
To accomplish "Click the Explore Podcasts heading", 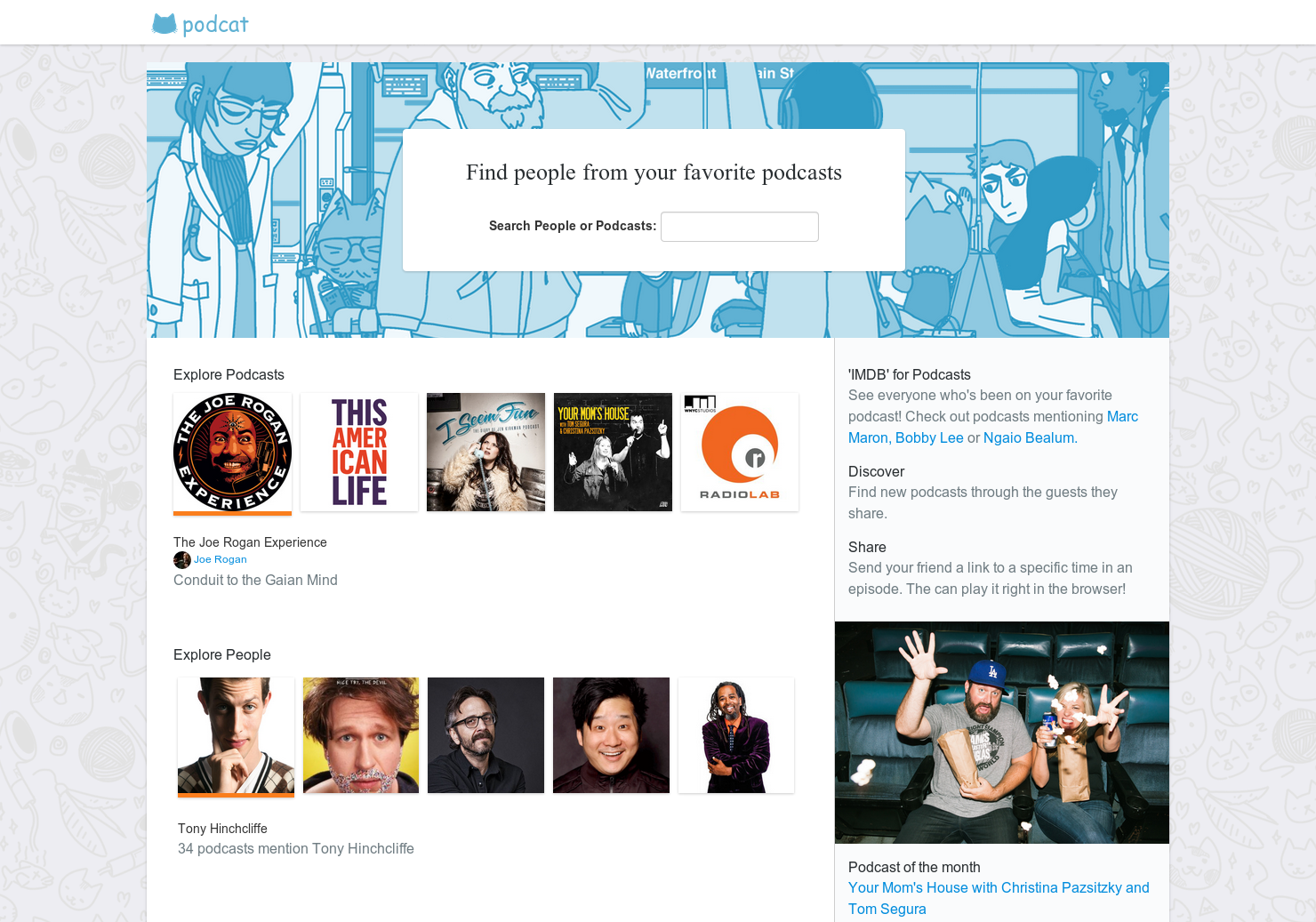I will (229, 375).
